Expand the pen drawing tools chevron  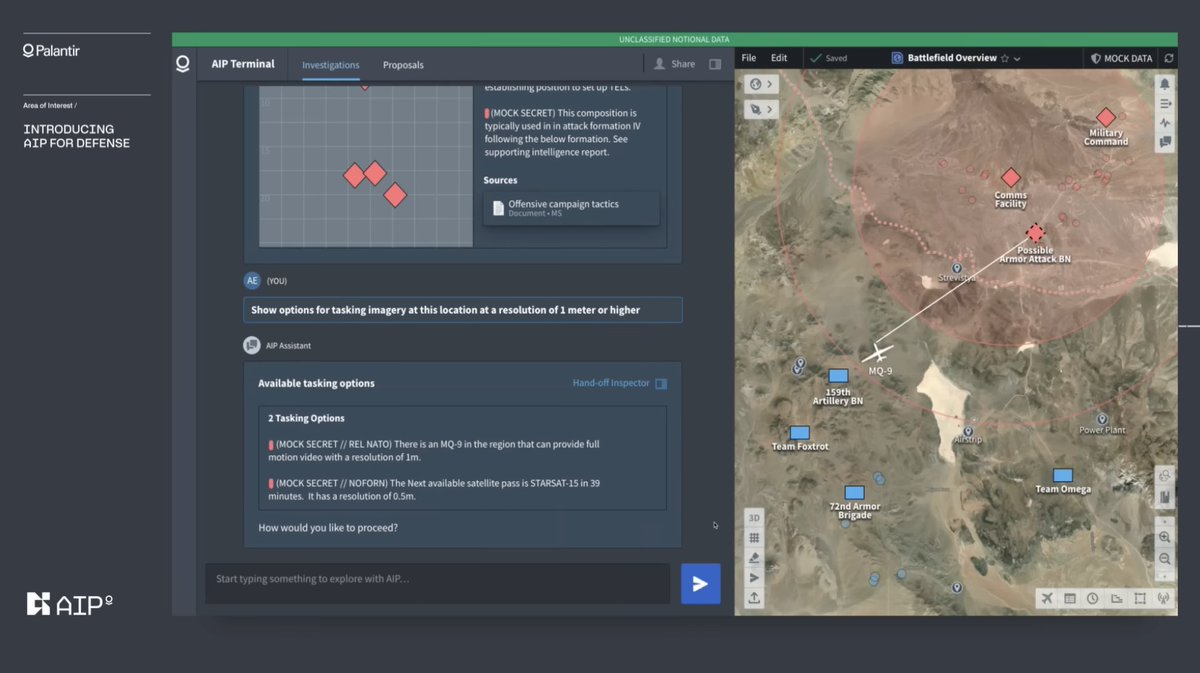coord(772,108)
